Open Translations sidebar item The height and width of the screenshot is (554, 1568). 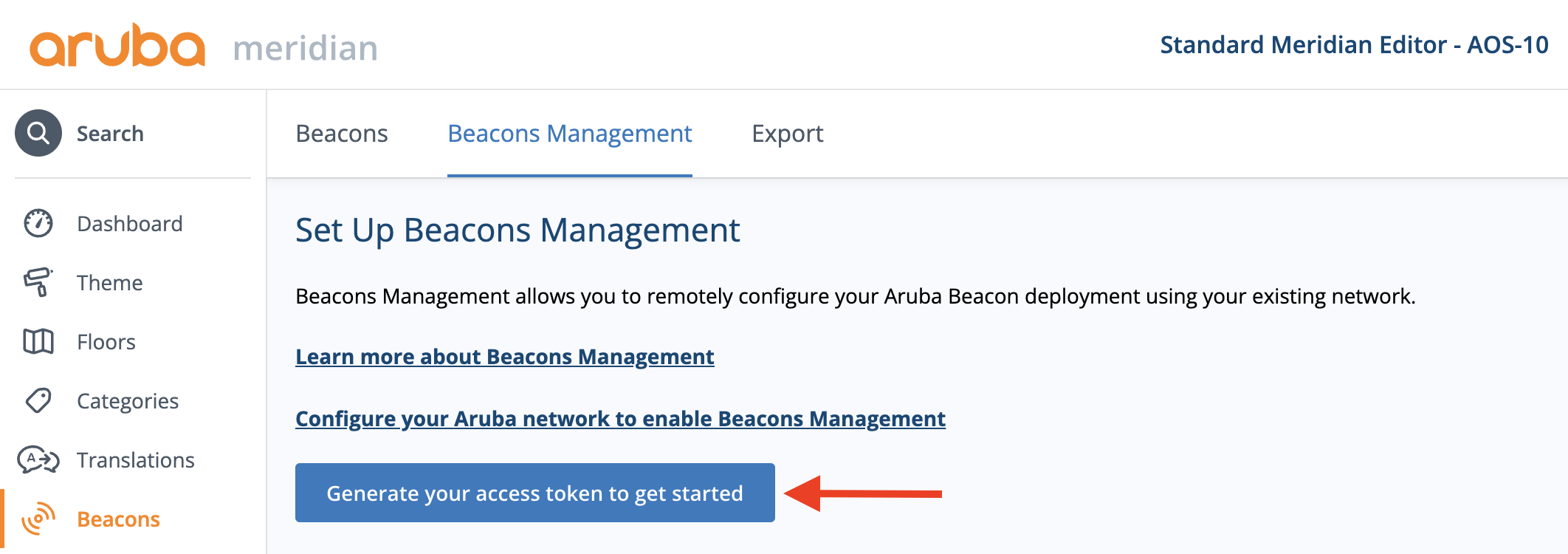pyautogui.click(x=136, y=460)
